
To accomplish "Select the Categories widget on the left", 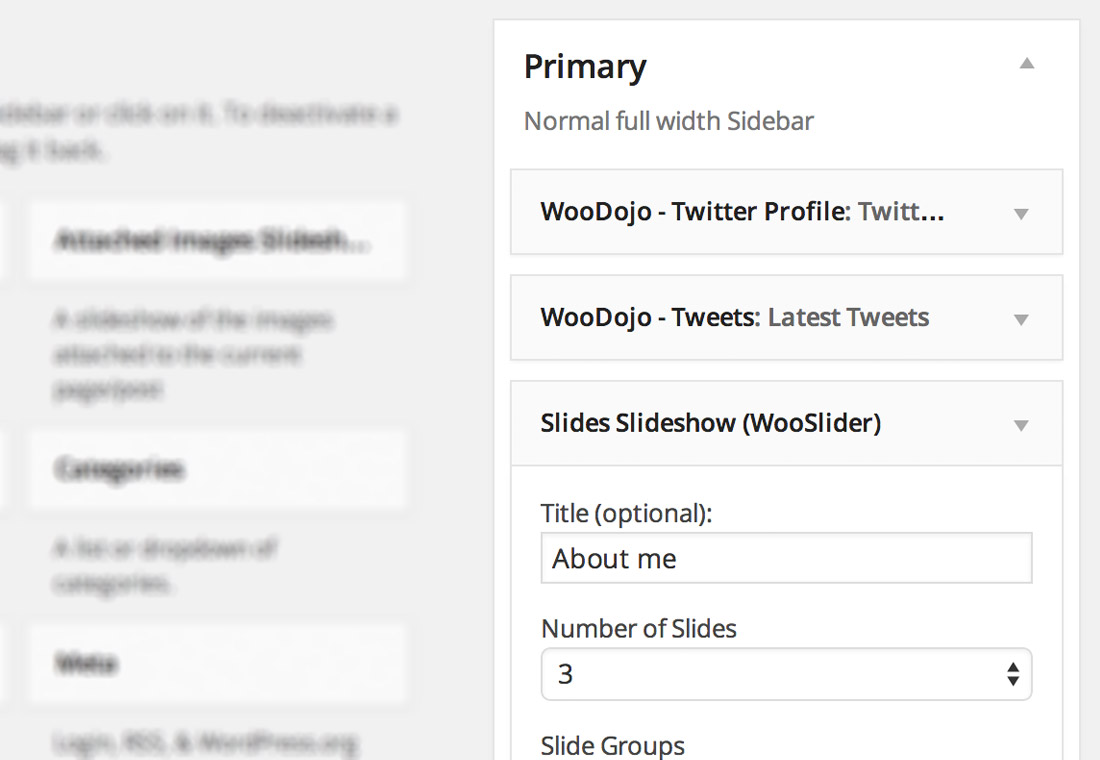I will [x=218, y=469].
